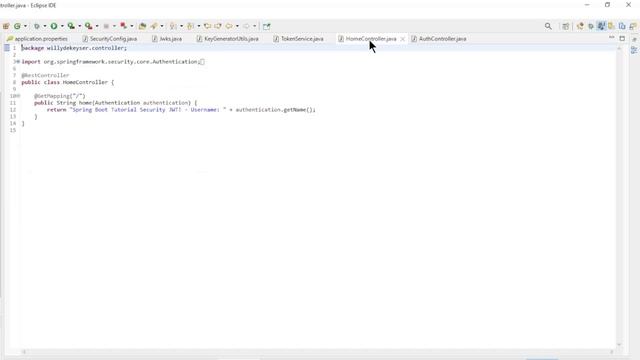Open dropdown next to gray stop icon
Viewport: 640px width, 360px height.
coord(114,26)
